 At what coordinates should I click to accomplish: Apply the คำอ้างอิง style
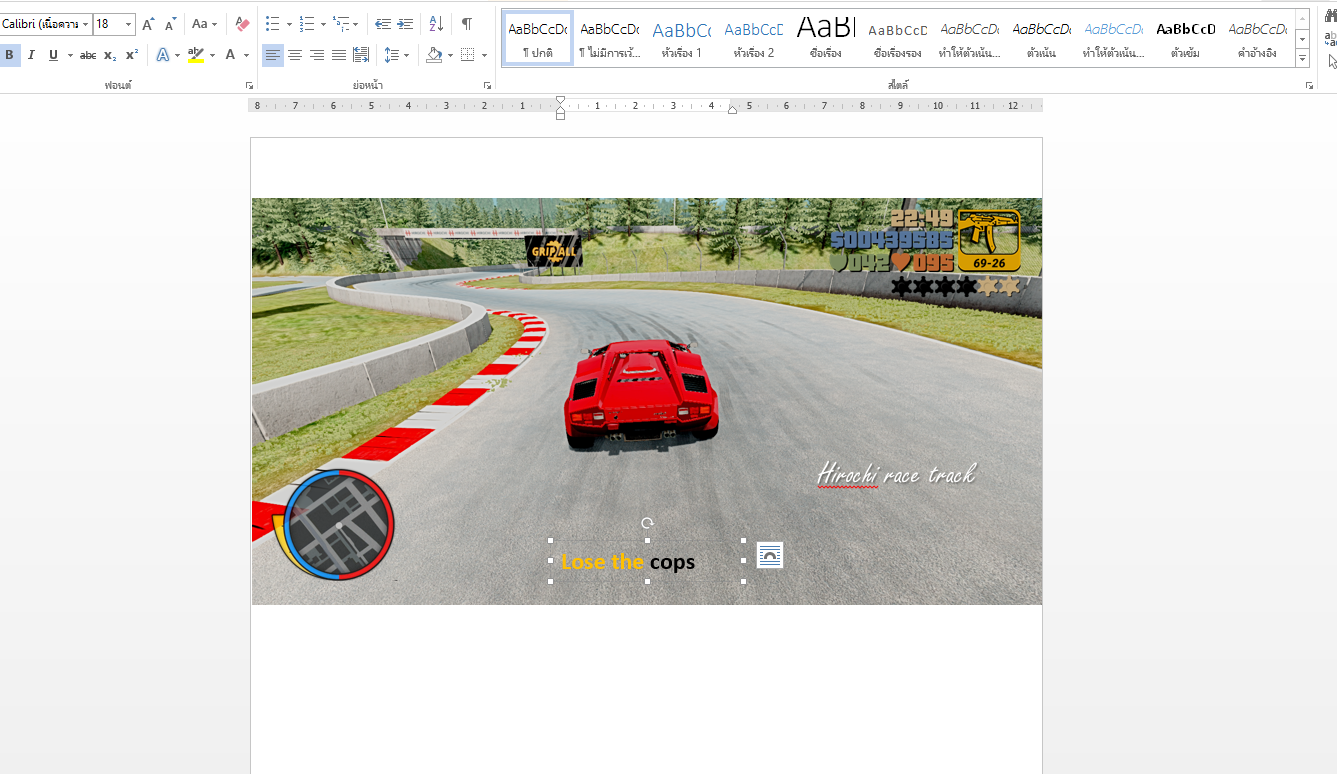point(1258,39)
